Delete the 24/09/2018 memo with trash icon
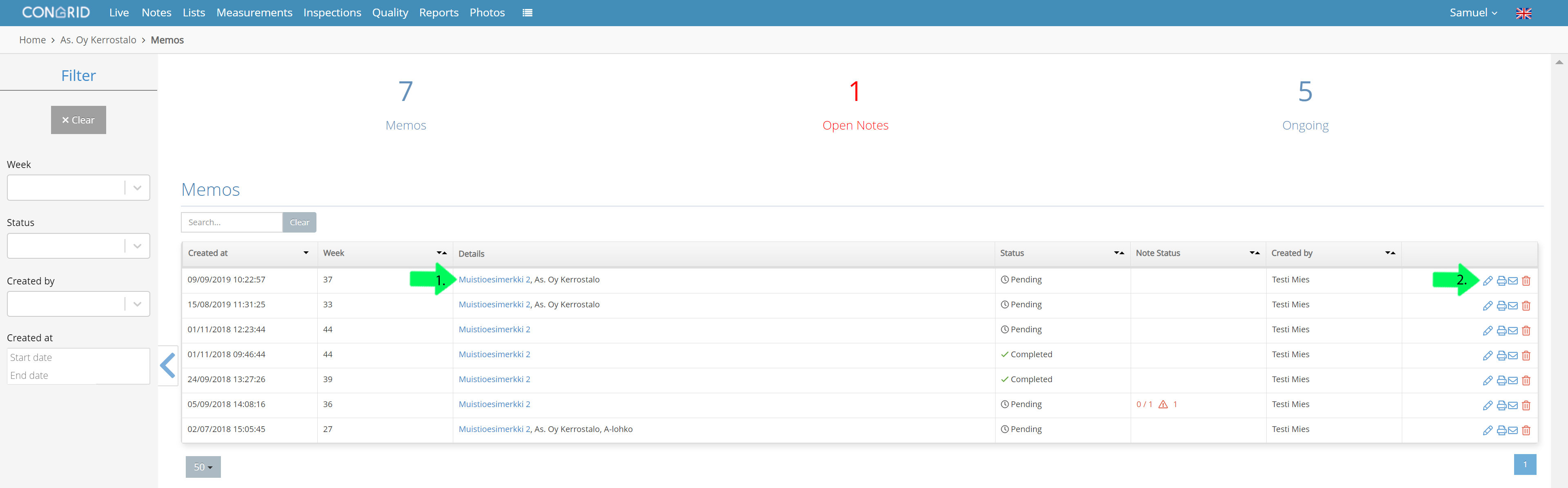This screenshot has height=488, width=1568. tap(1526, 381)
